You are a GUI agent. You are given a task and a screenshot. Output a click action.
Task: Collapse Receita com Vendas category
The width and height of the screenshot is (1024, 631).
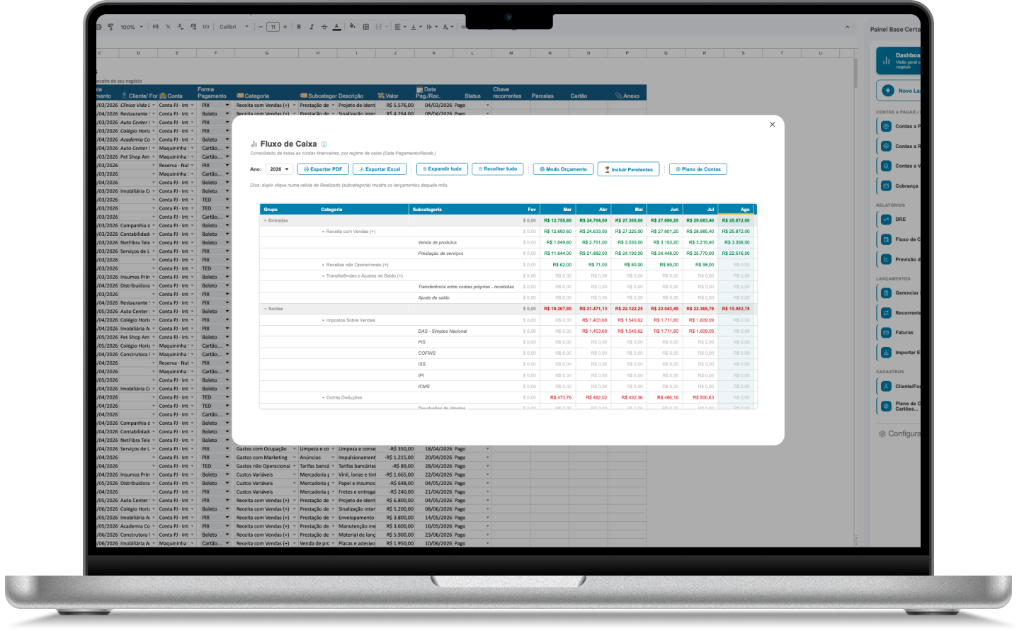(x=323, y=231)
